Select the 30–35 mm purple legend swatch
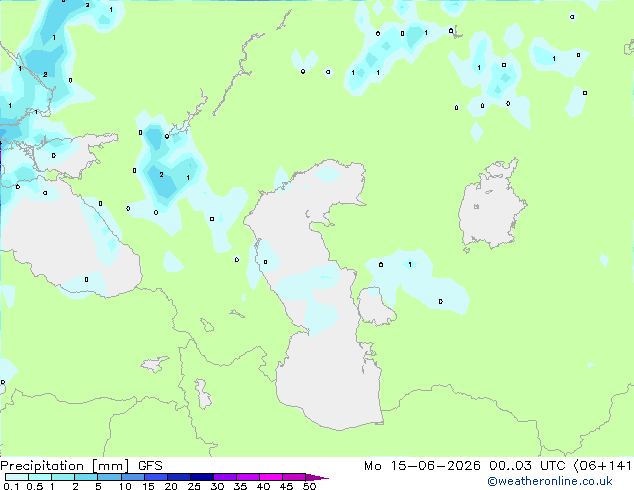The height and width of the screenshot is (490, 634). (225, 477)
